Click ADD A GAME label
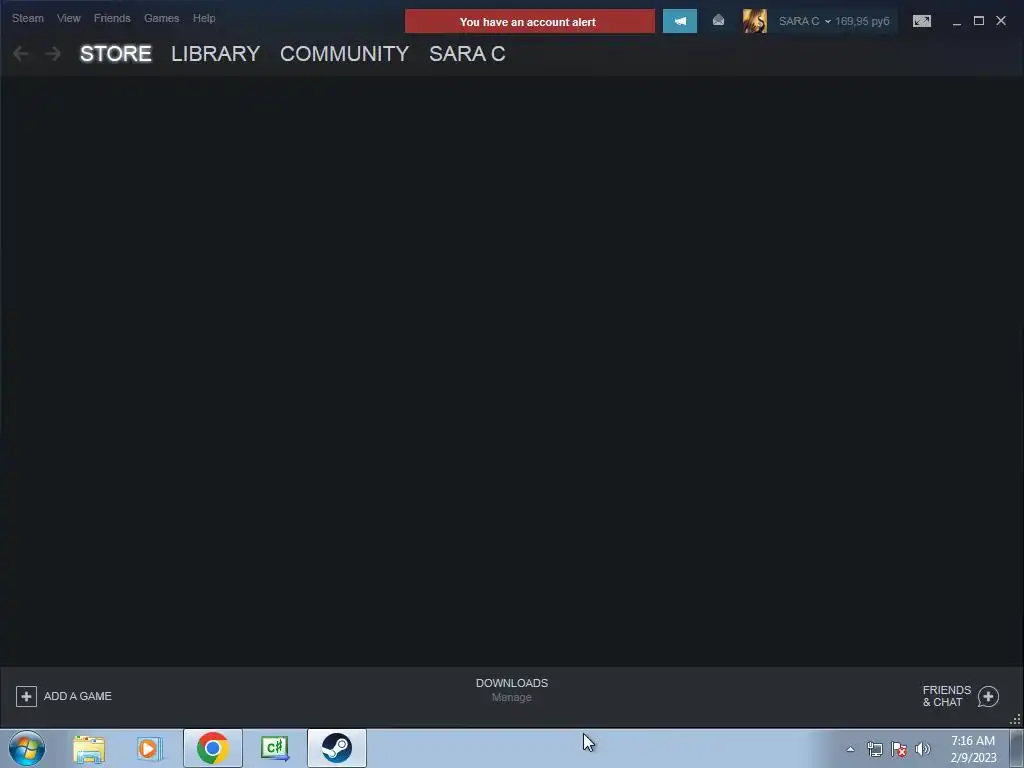1024x768 pixels. point(78,696)
